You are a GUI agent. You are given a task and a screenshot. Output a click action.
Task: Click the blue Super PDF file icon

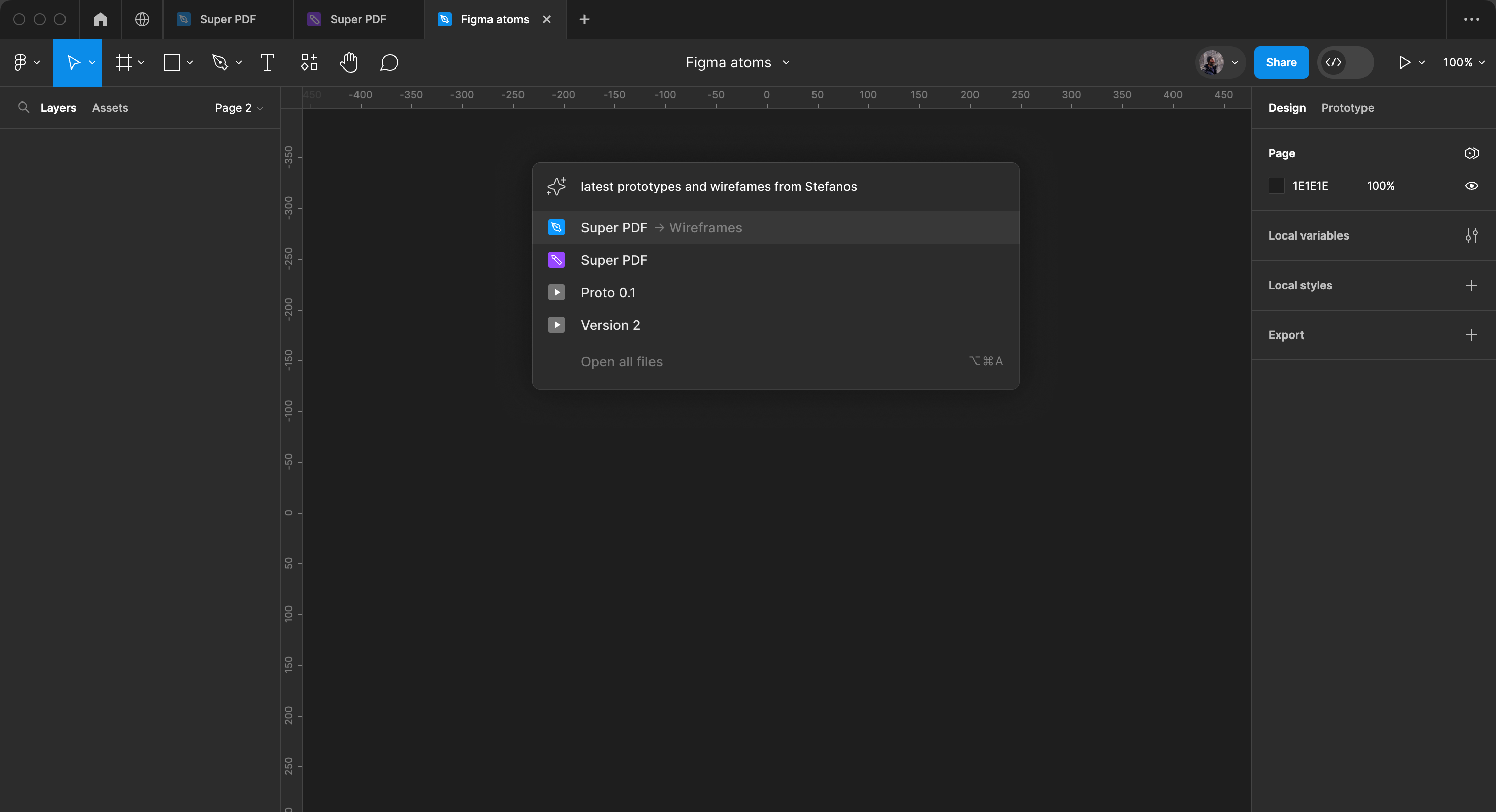[557, 227]
